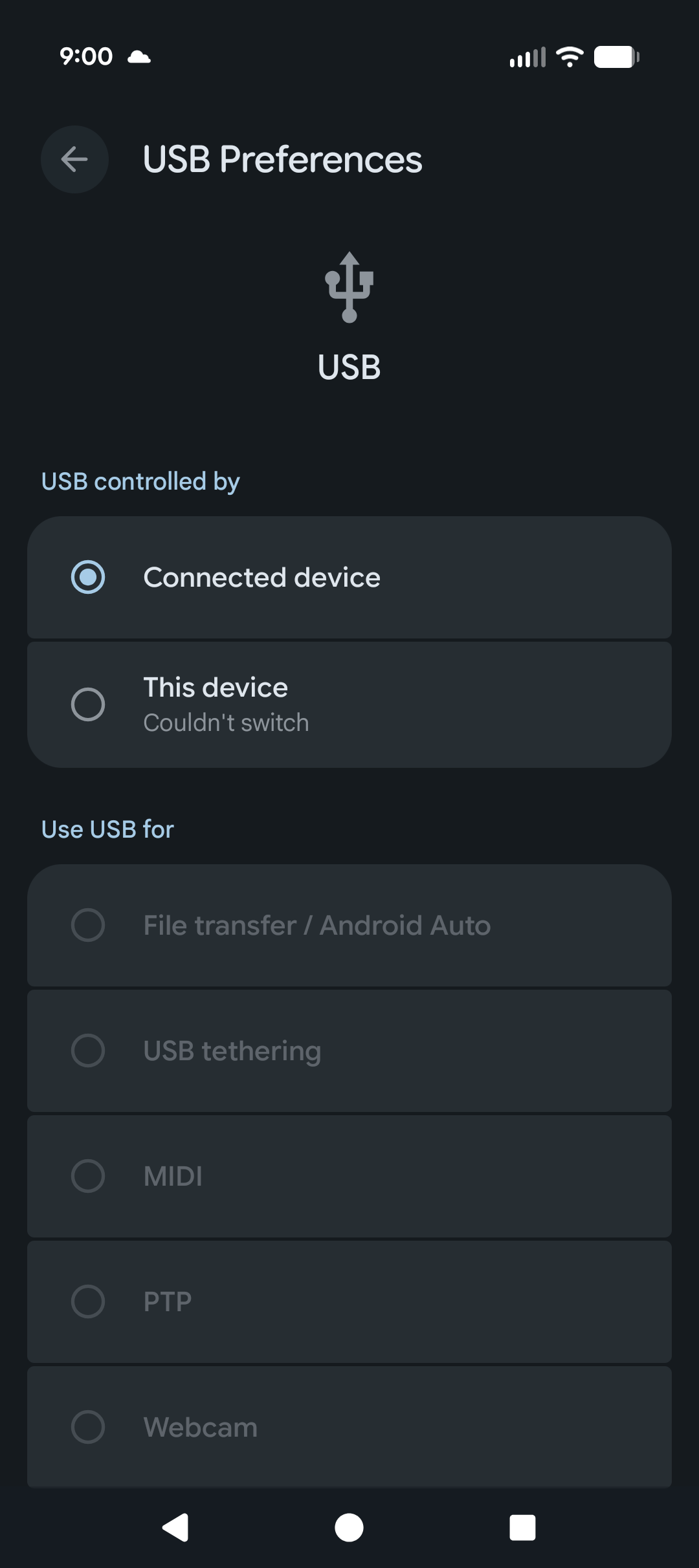Choose the USB tethering radio button
The height and width of the screenshot is (1568, 699).
pyautogui.click(x=88, y=1051)
